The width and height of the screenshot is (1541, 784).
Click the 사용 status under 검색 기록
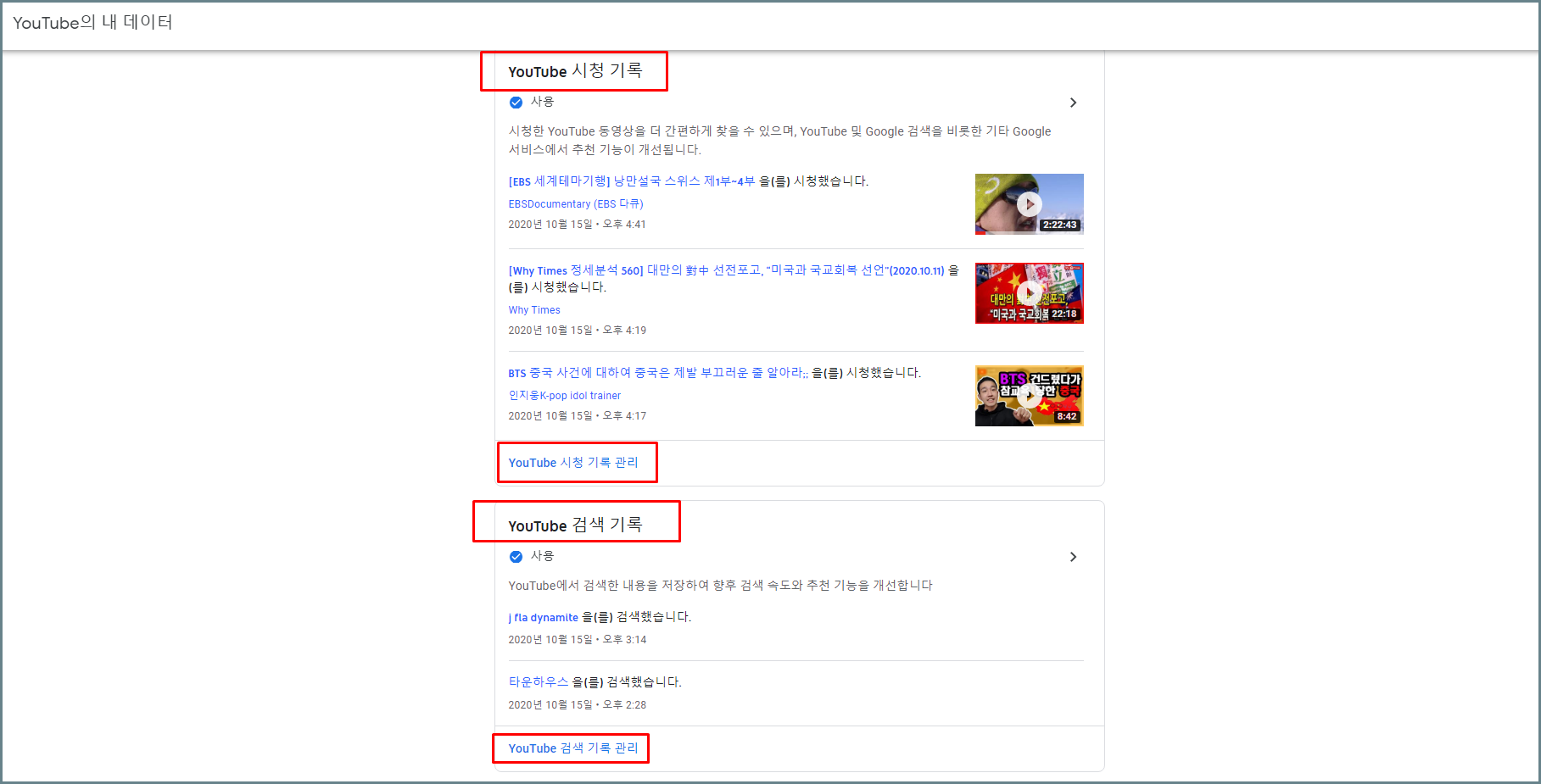[x=542, y=556]
